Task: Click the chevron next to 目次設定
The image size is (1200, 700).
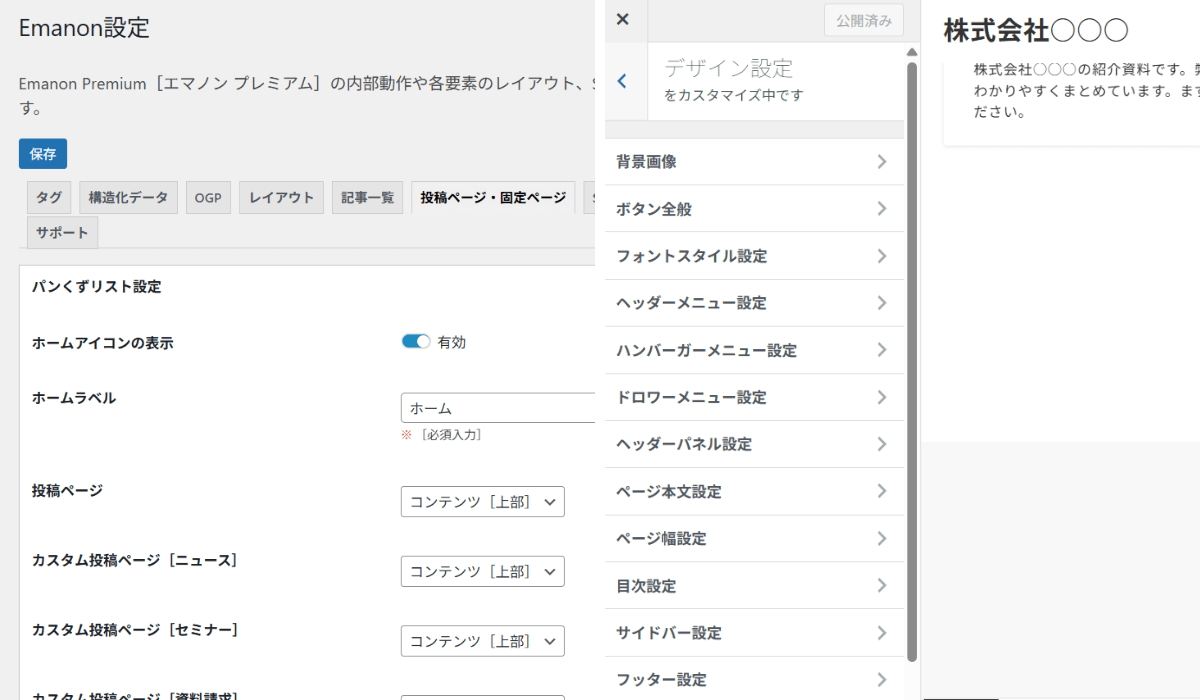Action: [881, 585]
